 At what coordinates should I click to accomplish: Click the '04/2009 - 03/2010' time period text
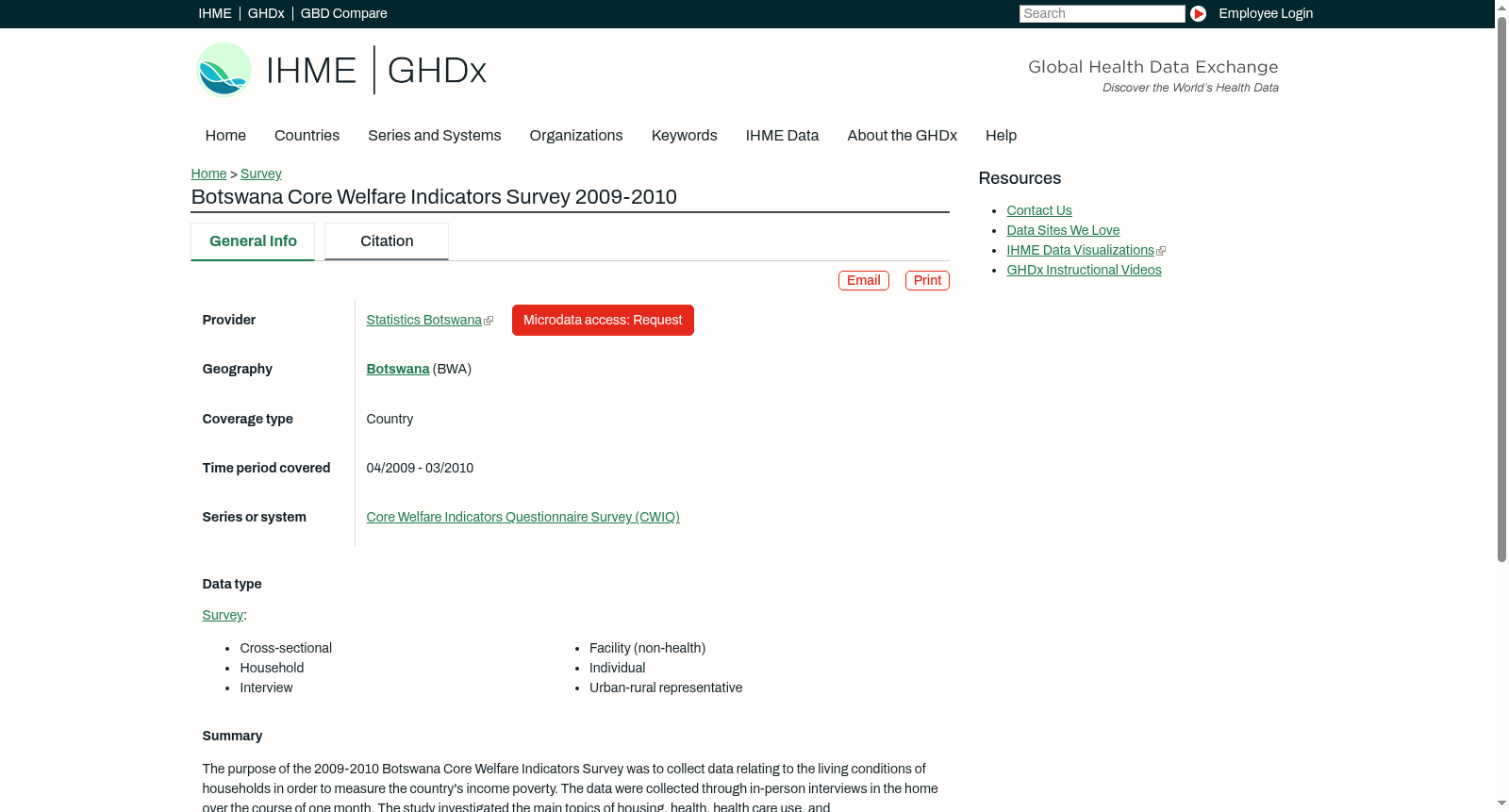420,468
